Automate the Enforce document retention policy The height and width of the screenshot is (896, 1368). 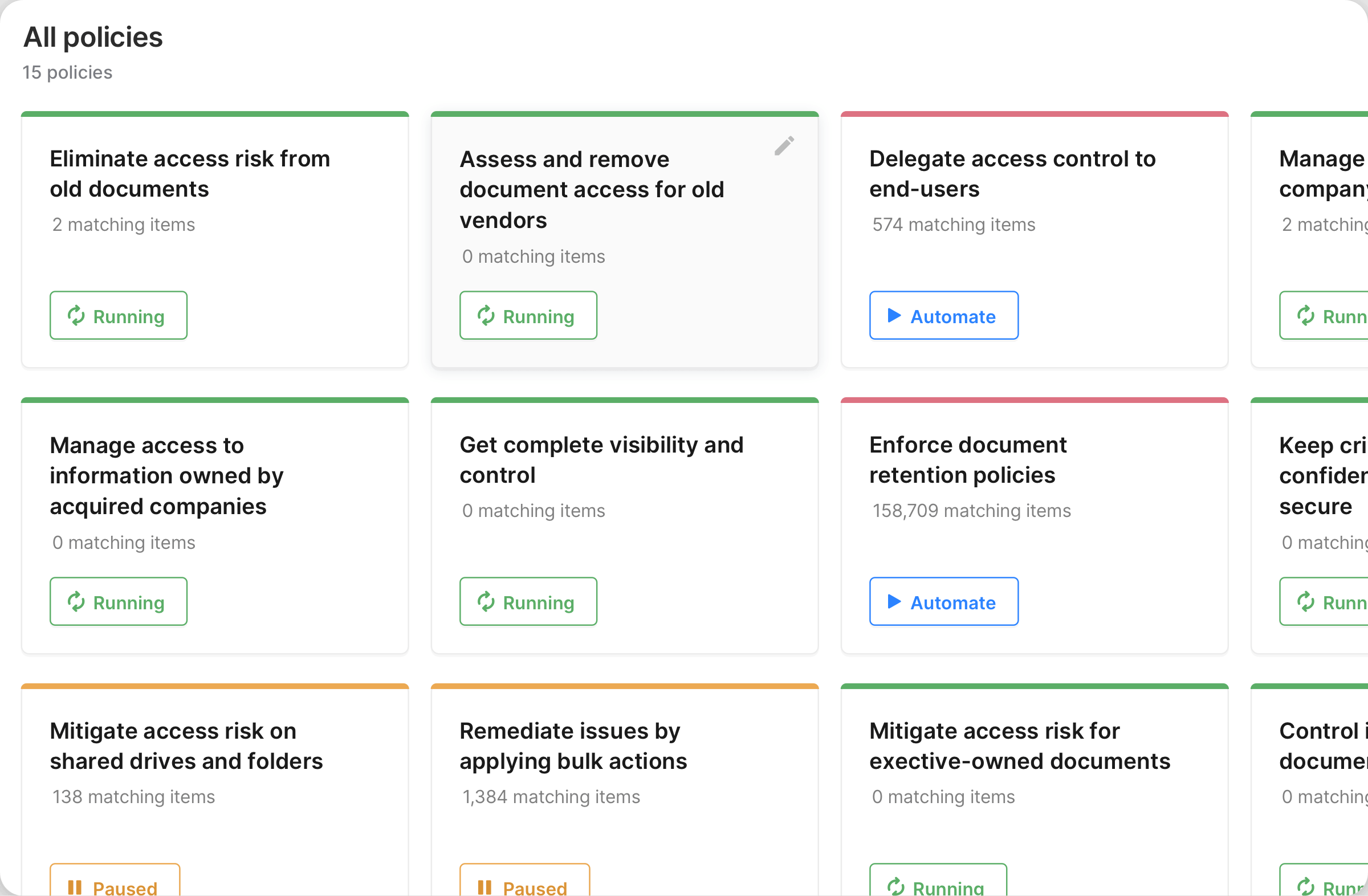(943, 602)
